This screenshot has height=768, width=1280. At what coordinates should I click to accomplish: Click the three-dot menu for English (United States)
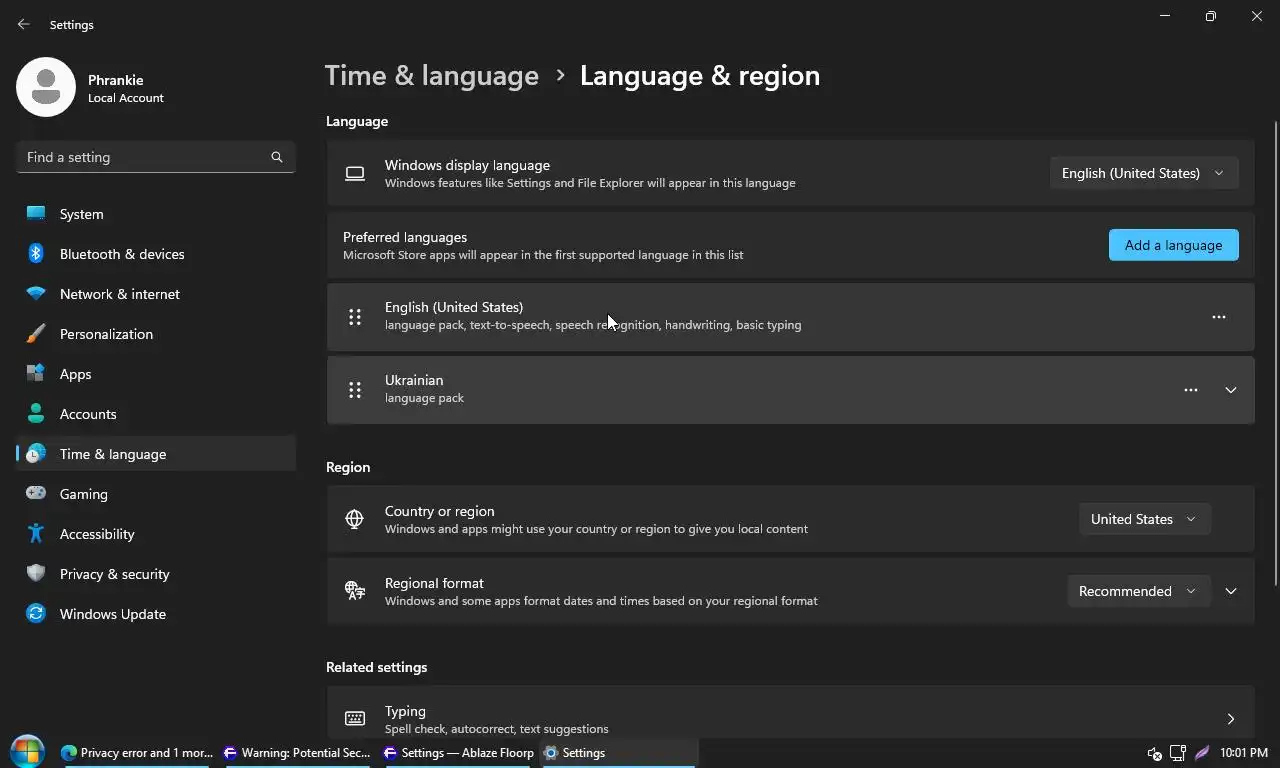pos(1218,317)
